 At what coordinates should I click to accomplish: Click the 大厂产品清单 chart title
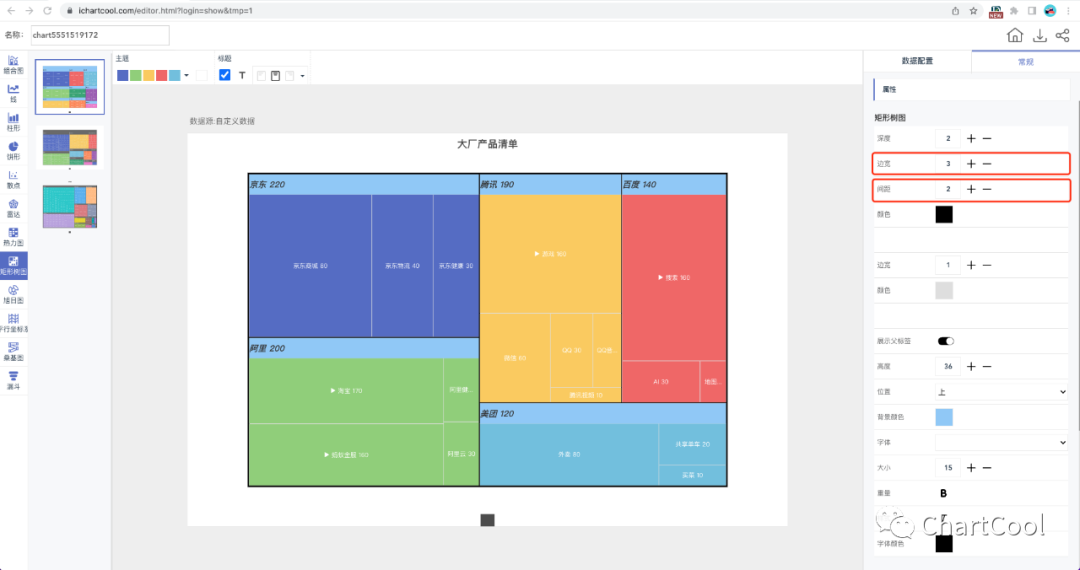488,144
